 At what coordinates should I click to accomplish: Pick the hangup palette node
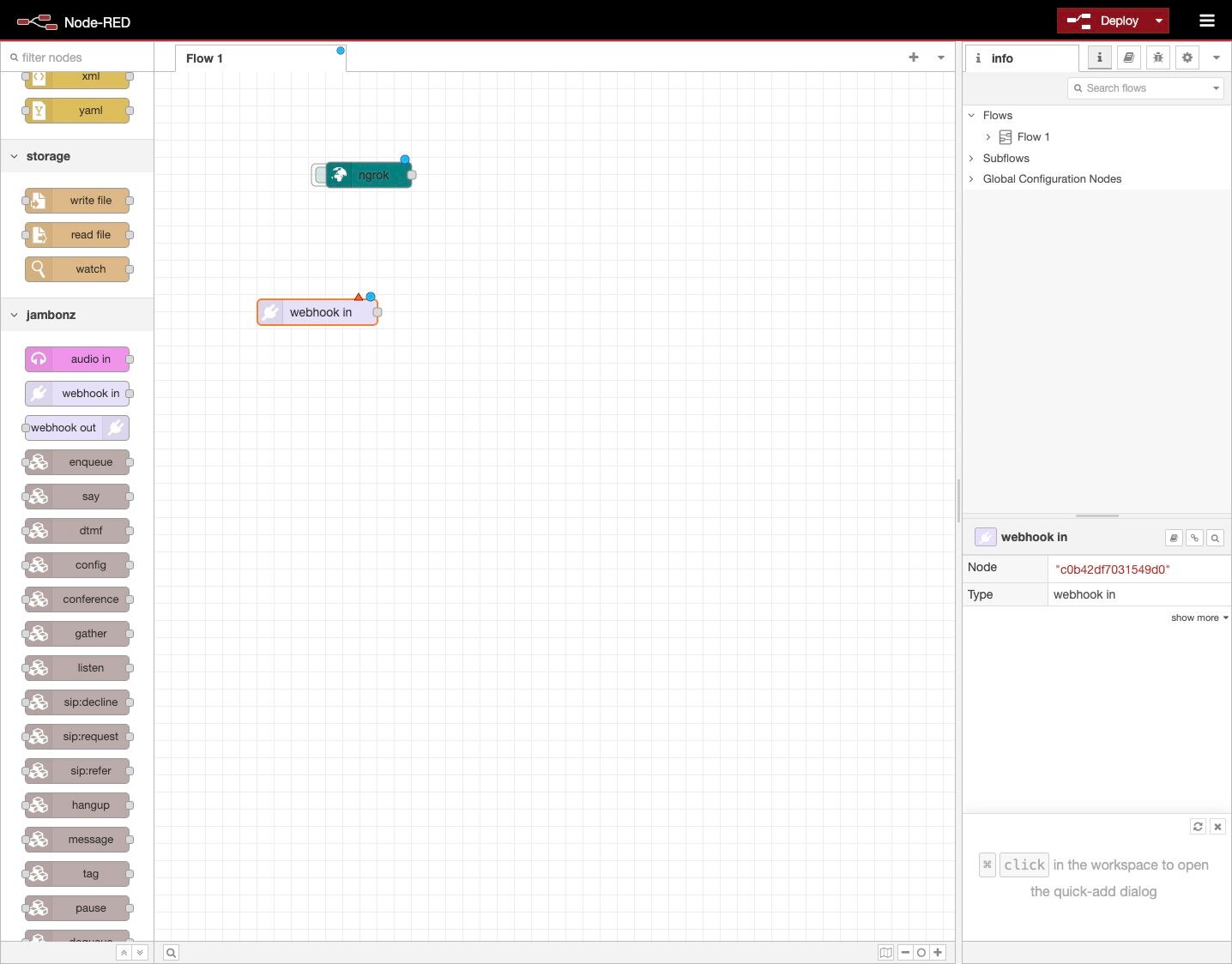tap(77, 805)
